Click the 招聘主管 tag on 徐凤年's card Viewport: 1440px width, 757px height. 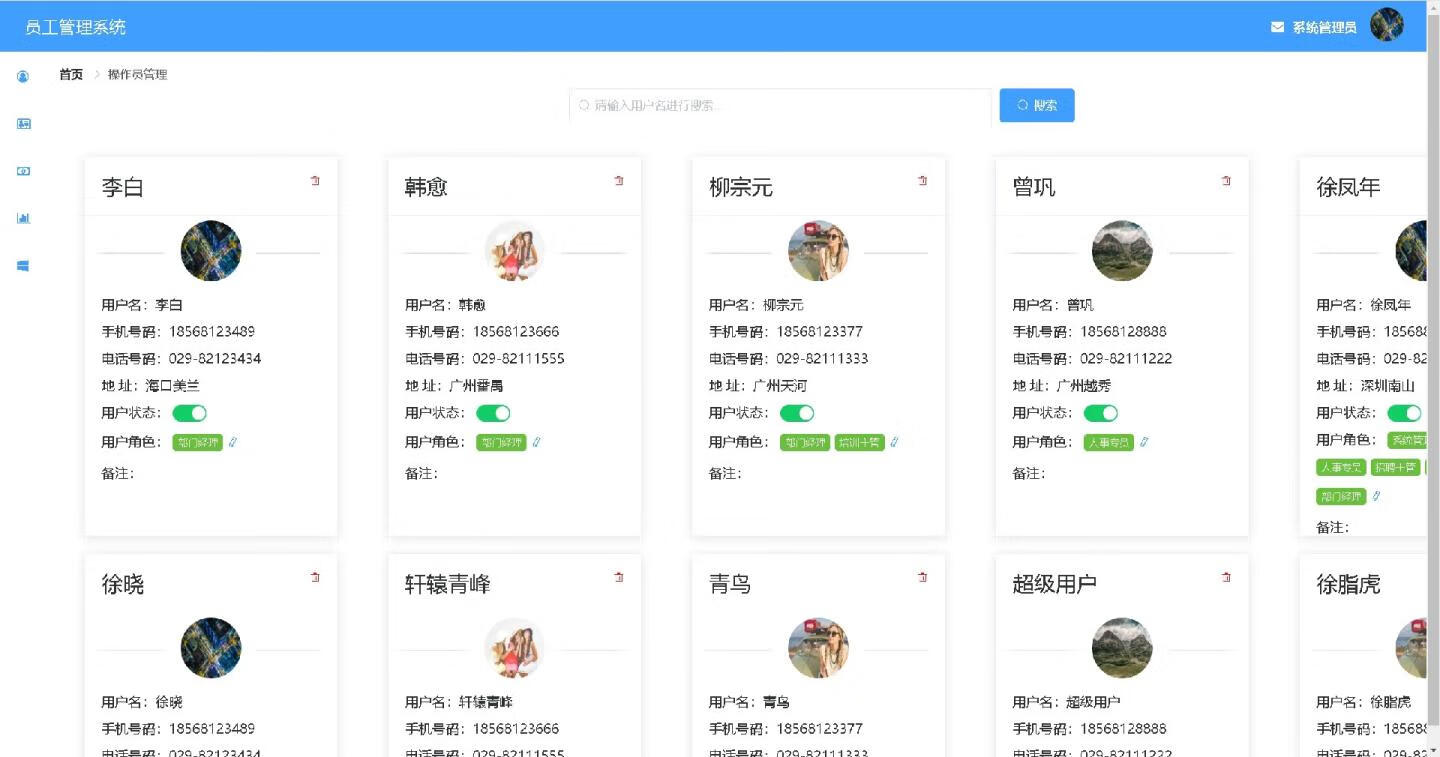click(x=1395, y=467)
